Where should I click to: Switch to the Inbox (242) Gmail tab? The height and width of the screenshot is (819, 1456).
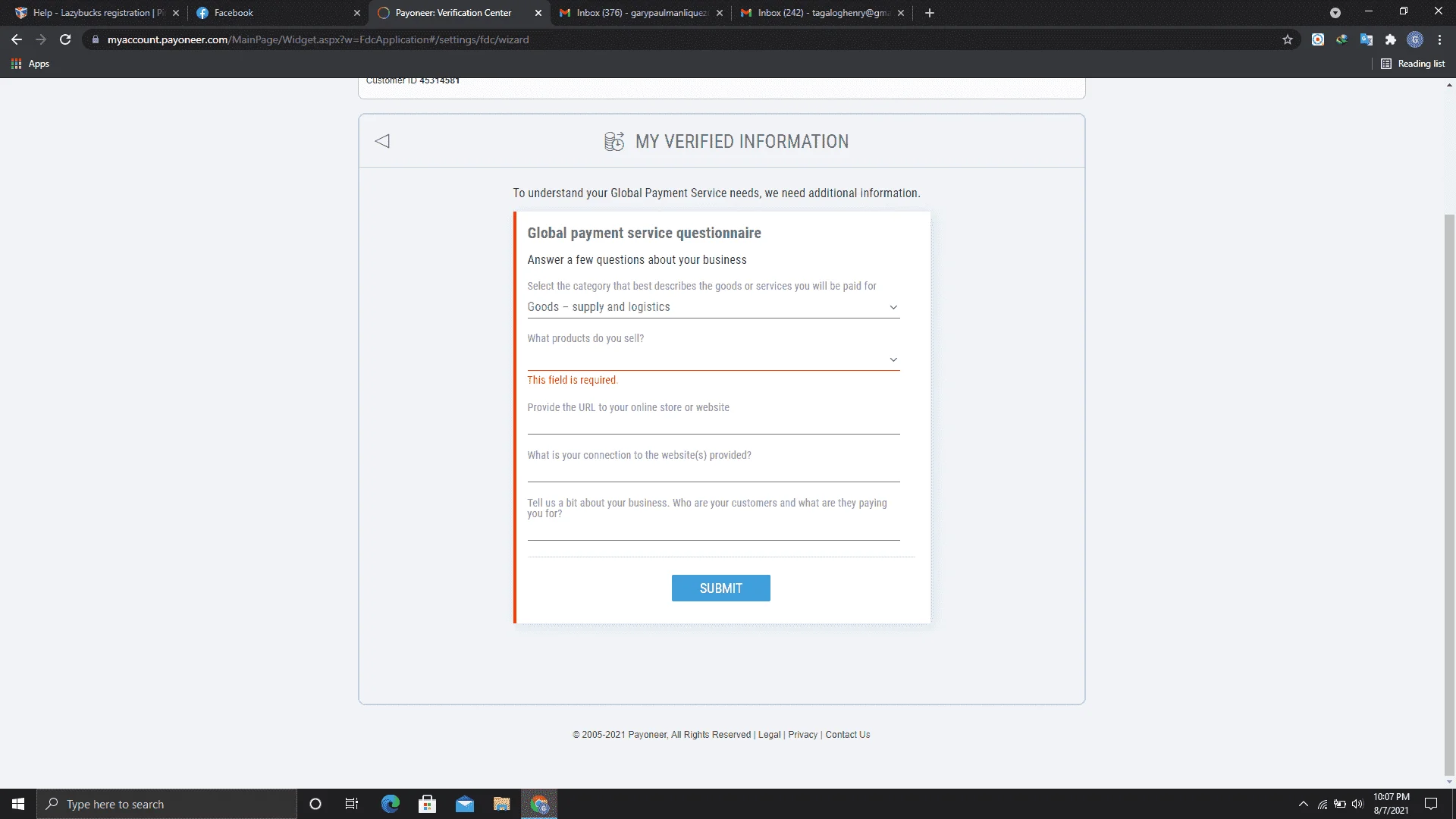pyautogui.click(x=823, y=13)
